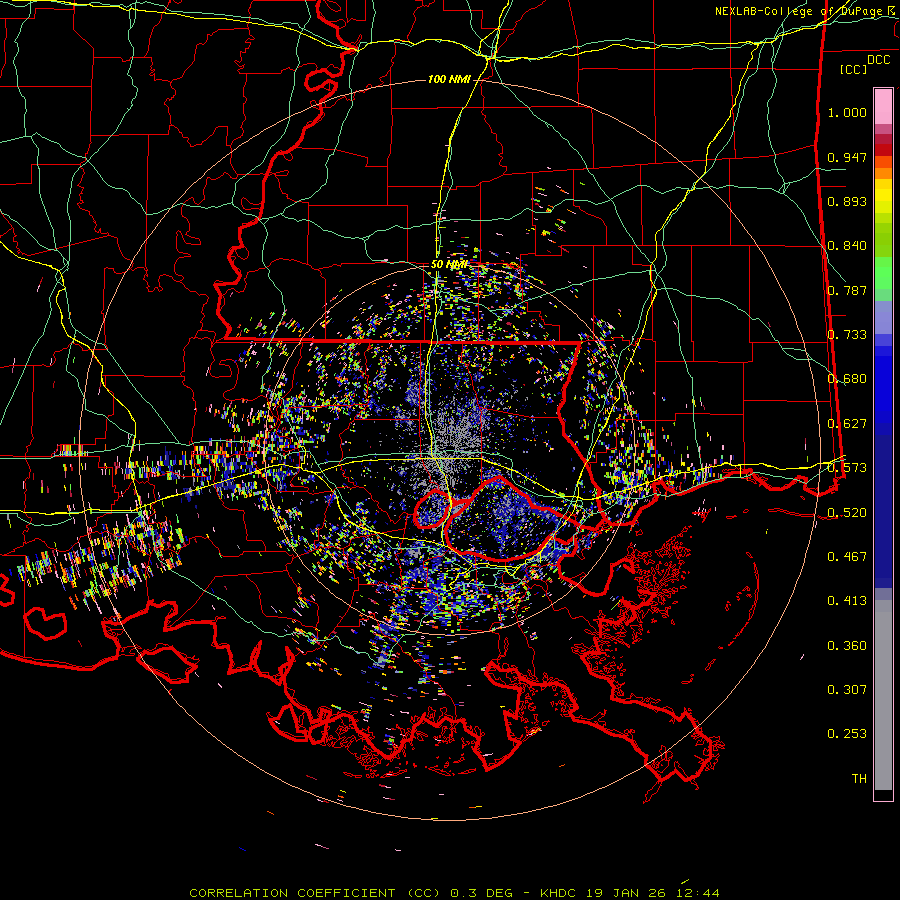Click the 0.840 scale label

tap(847, 246)
